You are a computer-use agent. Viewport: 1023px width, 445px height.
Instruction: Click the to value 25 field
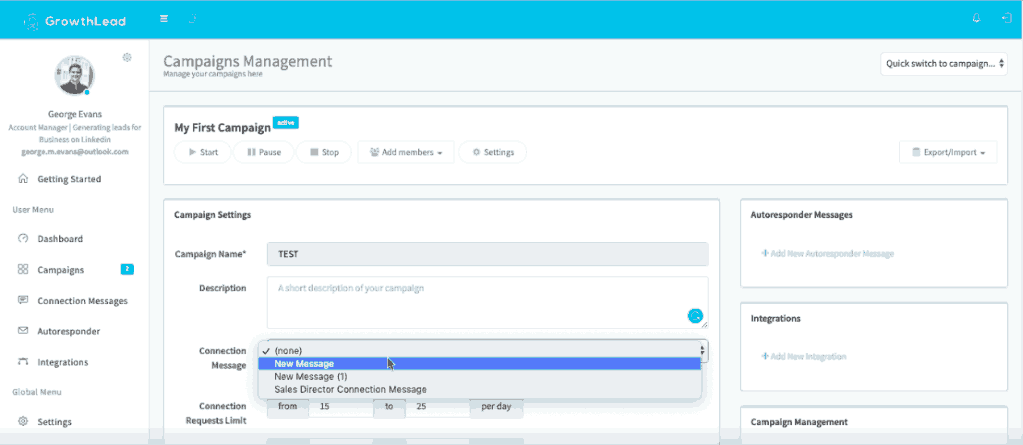pos(437,407)
